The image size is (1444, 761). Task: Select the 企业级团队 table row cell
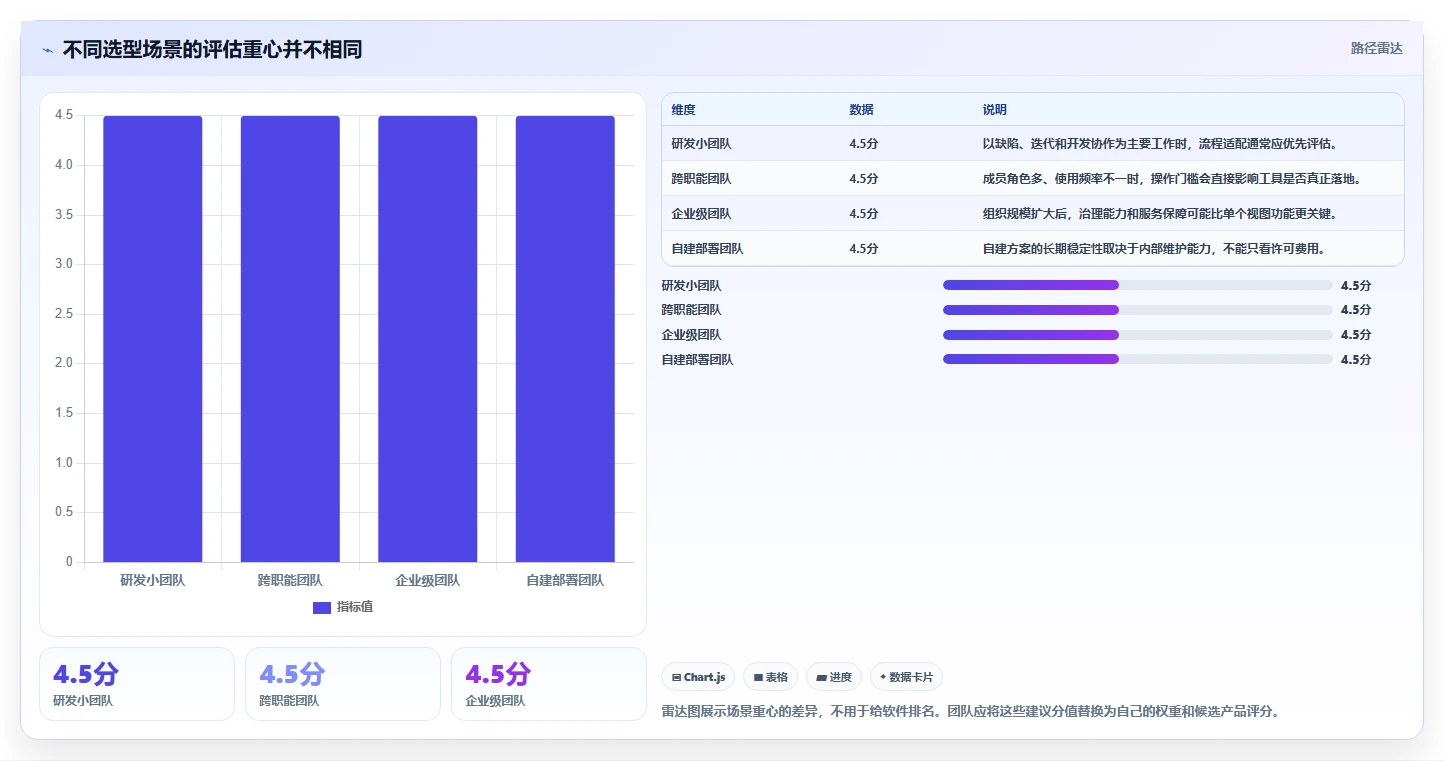(x=701, y=214)
